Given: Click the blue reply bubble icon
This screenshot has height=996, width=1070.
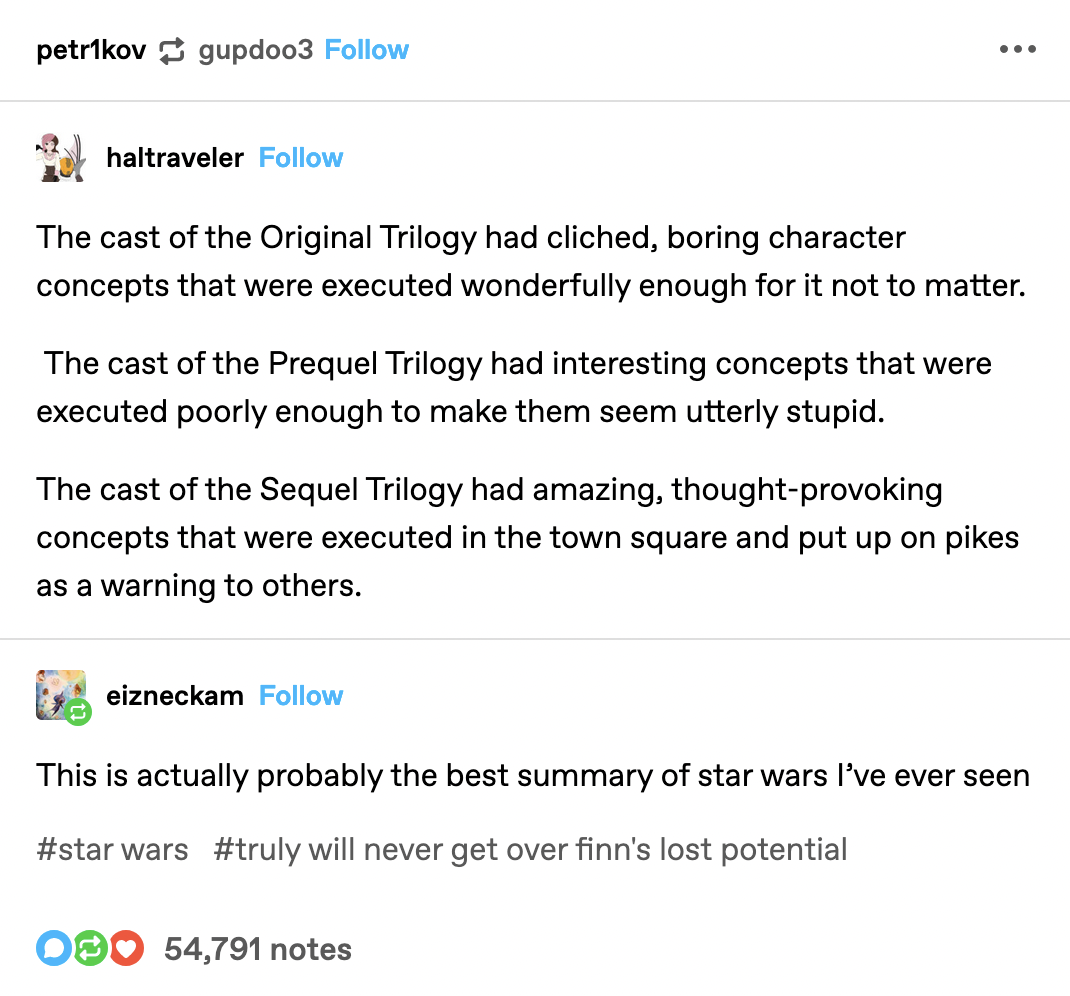Looking at the screenshot, I should coord(53,949).
